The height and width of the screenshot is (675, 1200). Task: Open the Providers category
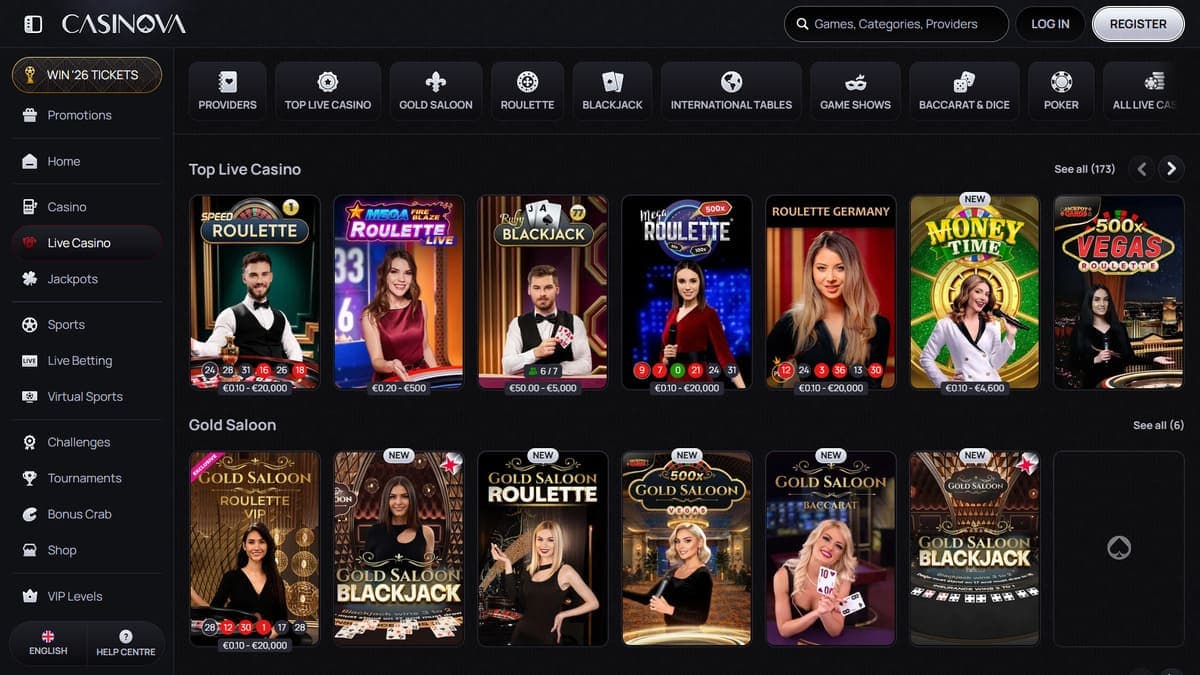click(x=227, y=92)
